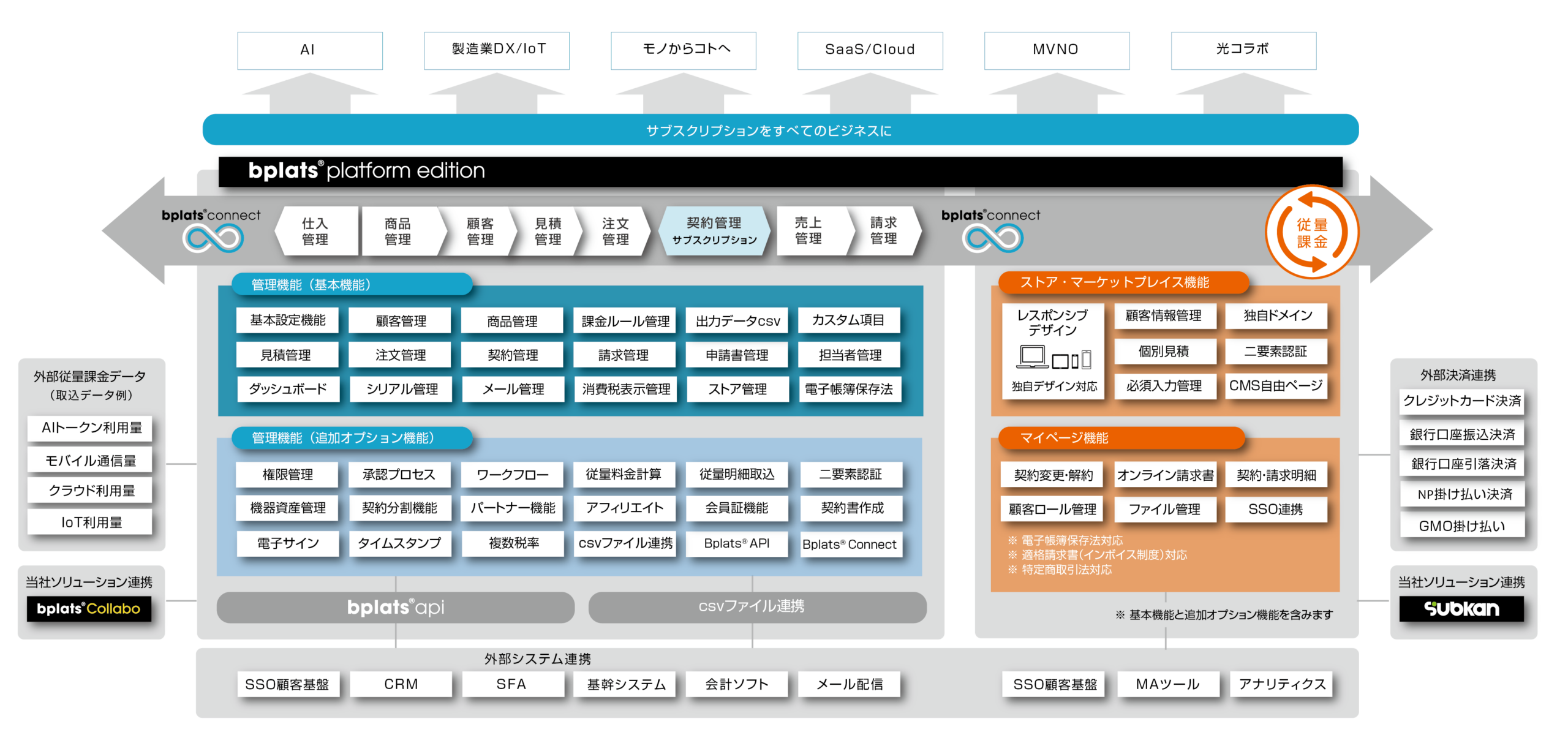The width and height of the screenshot is (1568, 743).
Task: Click 契約変更･解約 in My Page features
Action: point(1052,475)
